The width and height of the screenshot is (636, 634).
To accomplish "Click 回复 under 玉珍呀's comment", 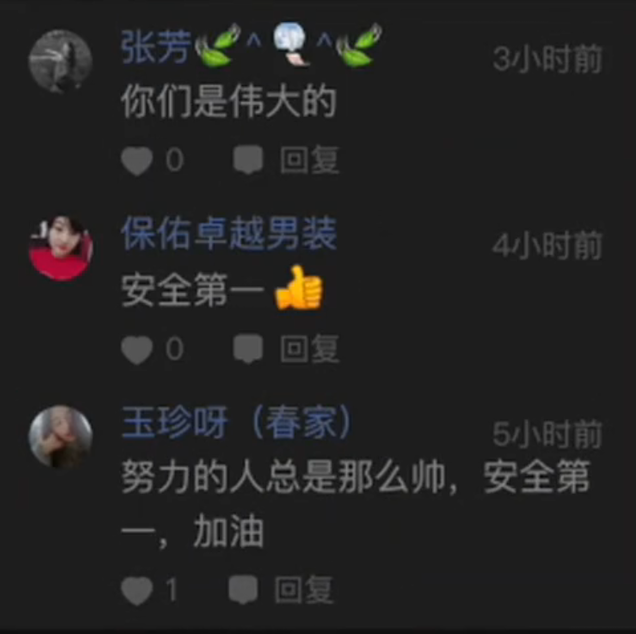I will coord(304,589).
